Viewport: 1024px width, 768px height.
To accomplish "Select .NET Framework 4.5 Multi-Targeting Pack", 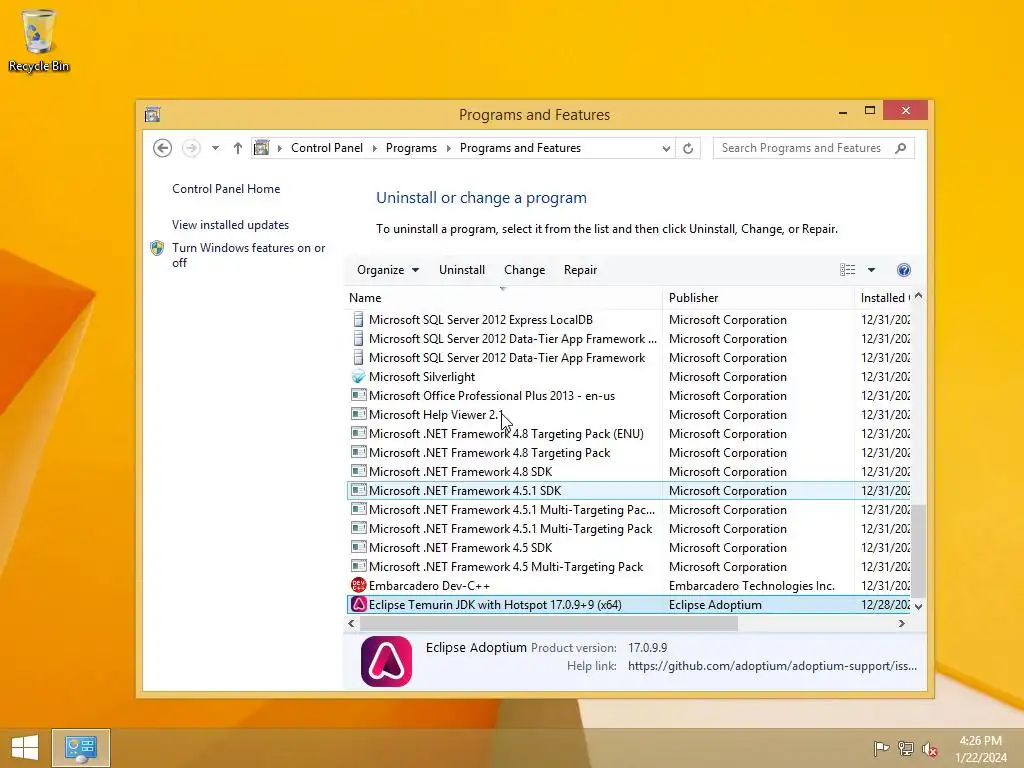I will point(628,567).
